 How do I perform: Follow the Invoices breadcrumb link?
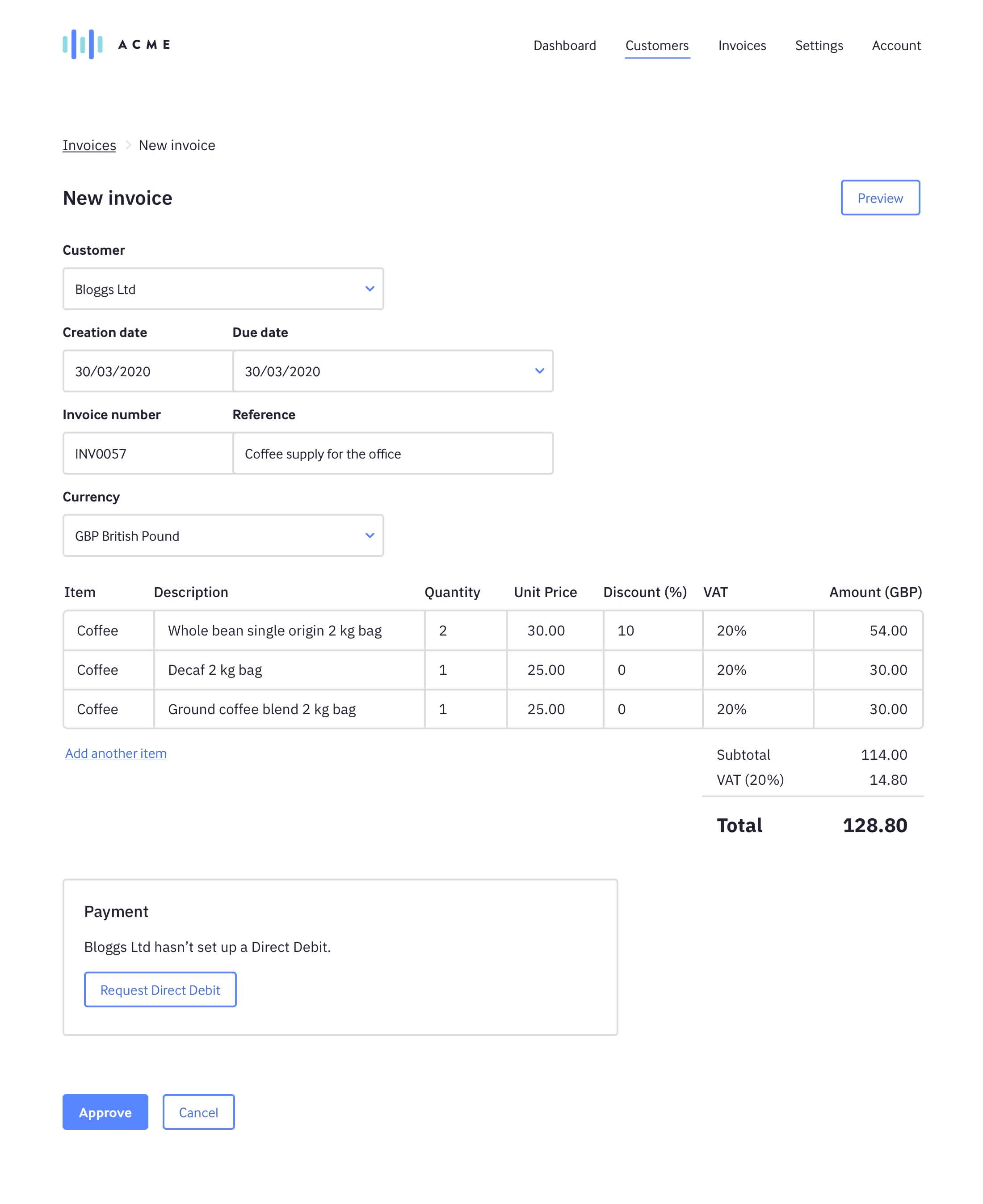point(89,146)
